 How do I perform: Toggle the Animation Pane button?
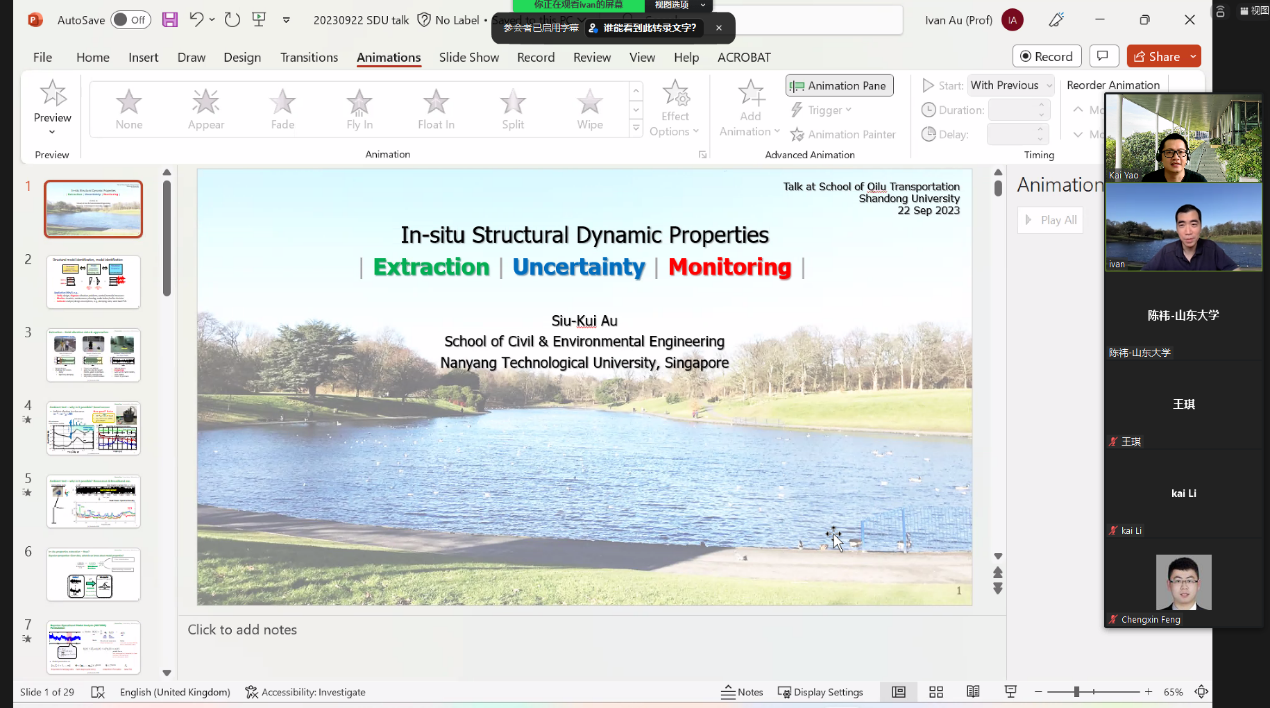click(839, 86)
